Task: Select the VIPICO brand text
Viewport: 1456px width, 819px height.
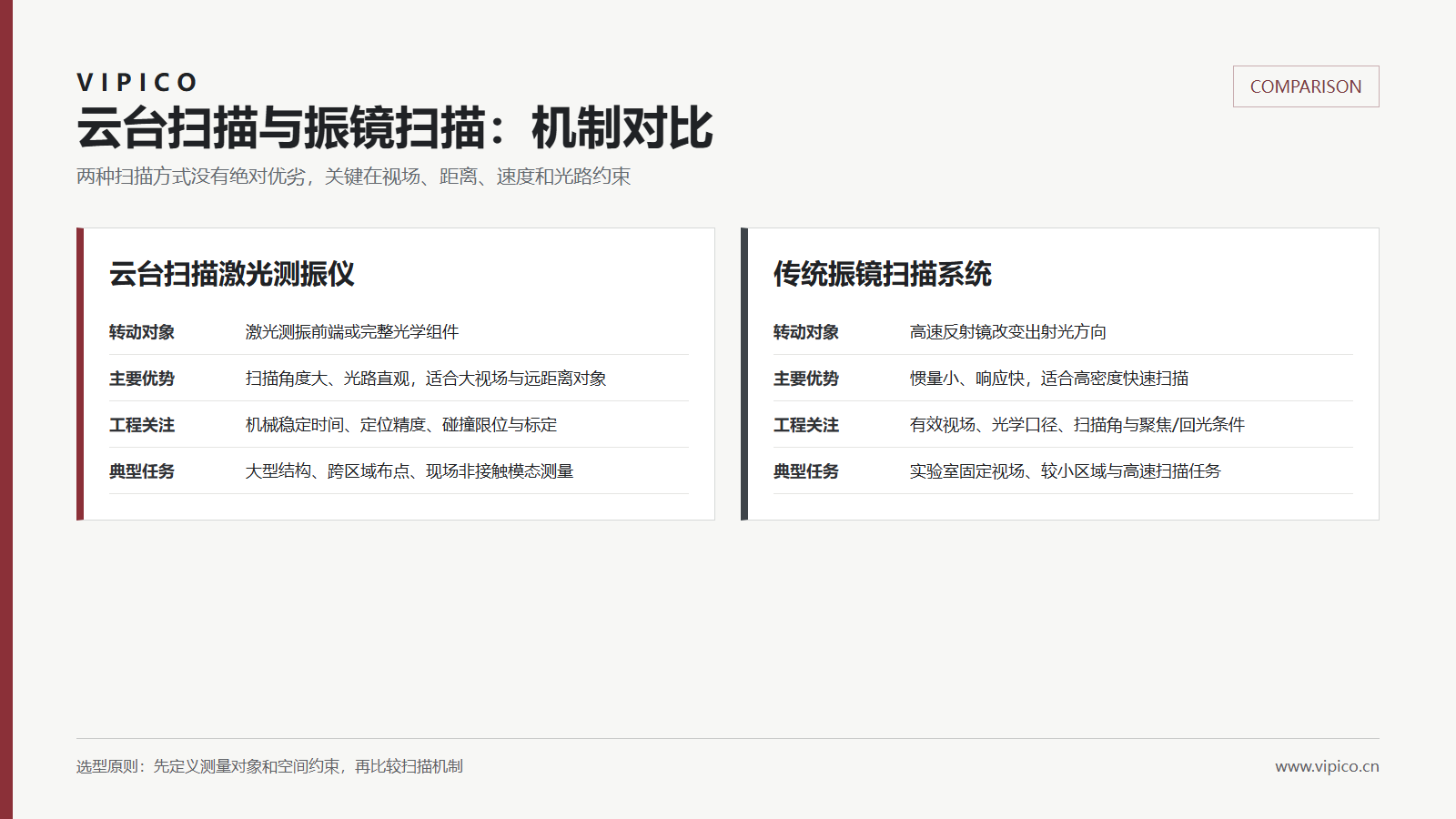Action: tap(137, 82)
